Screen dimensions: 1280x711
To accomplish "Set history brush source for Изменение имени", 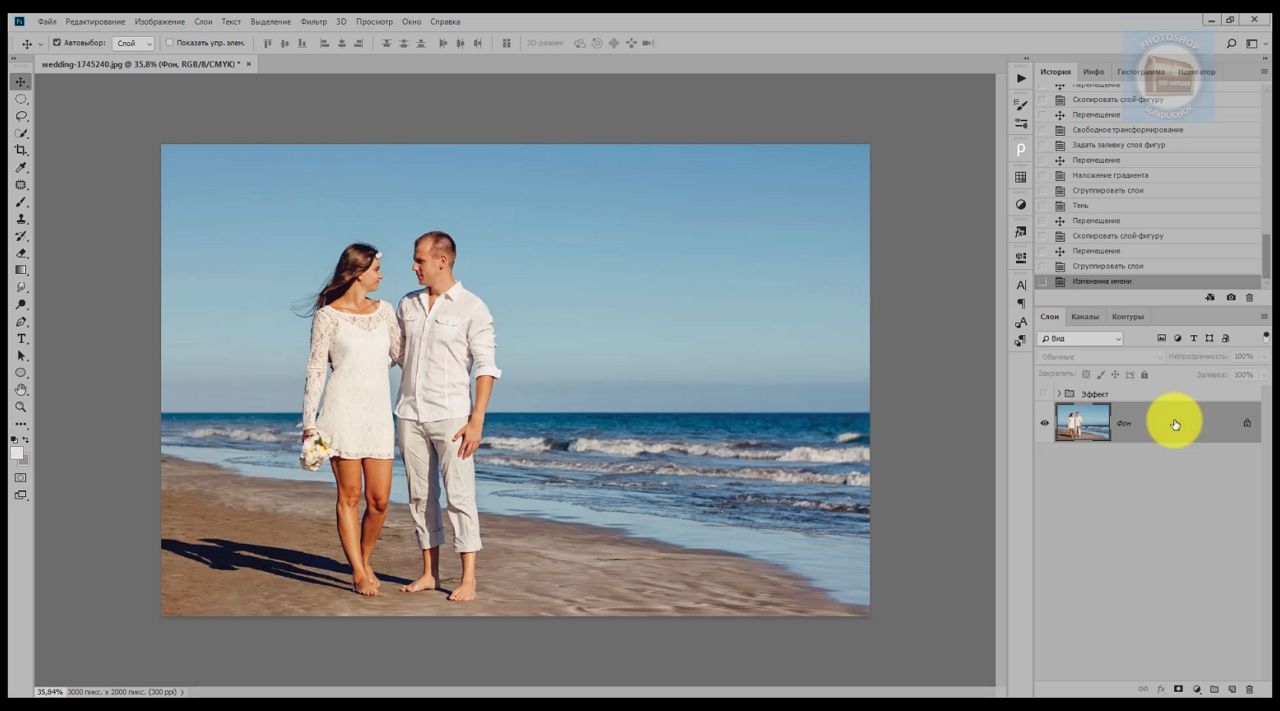I will pyautogui.click(x=1044, y=281).
